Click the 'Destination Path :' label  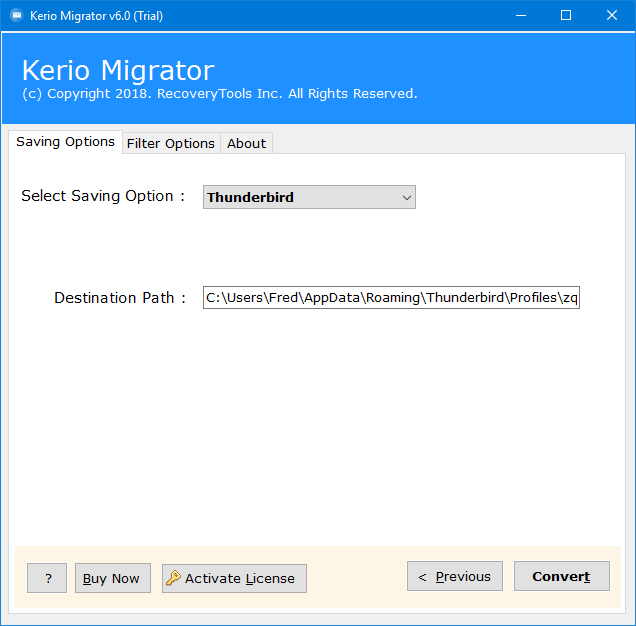[120, 298]
